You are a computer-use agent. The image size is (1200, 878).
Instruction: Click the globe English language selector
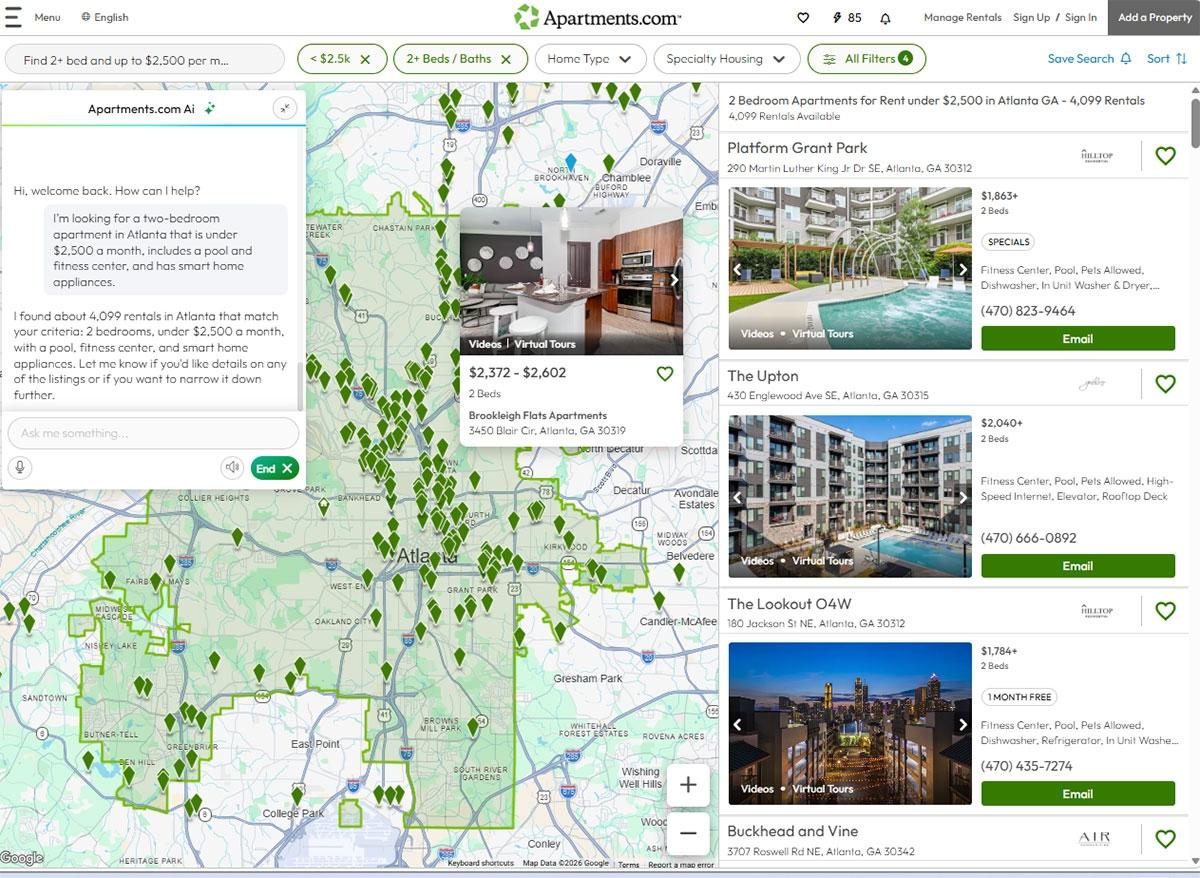click(x=105, y=17)
